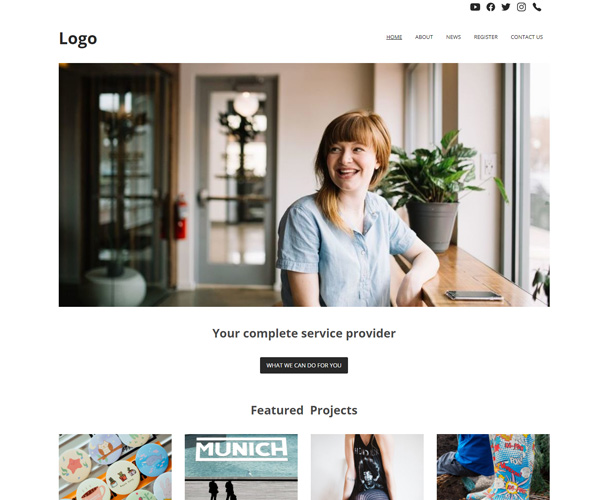Open the colorful badges project thumbnail

115,467
